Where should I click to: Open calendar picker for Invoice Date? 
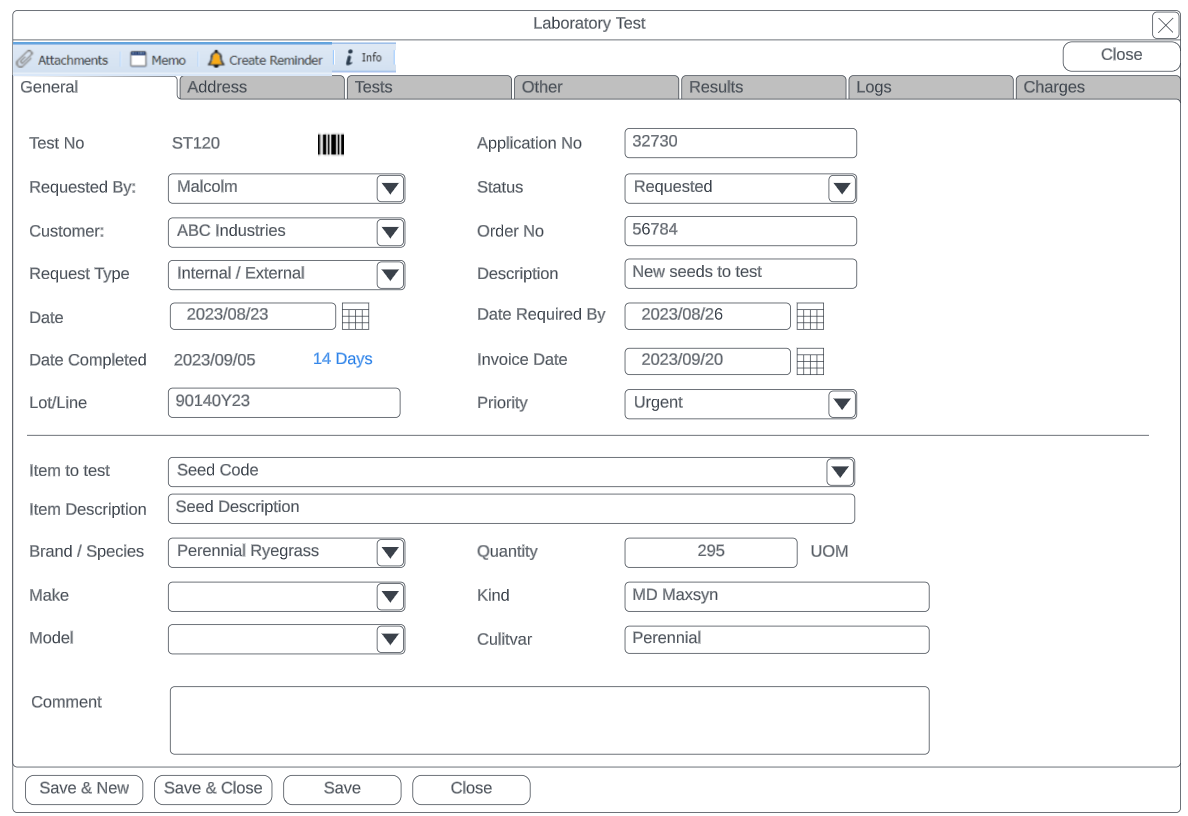(810, 362)
